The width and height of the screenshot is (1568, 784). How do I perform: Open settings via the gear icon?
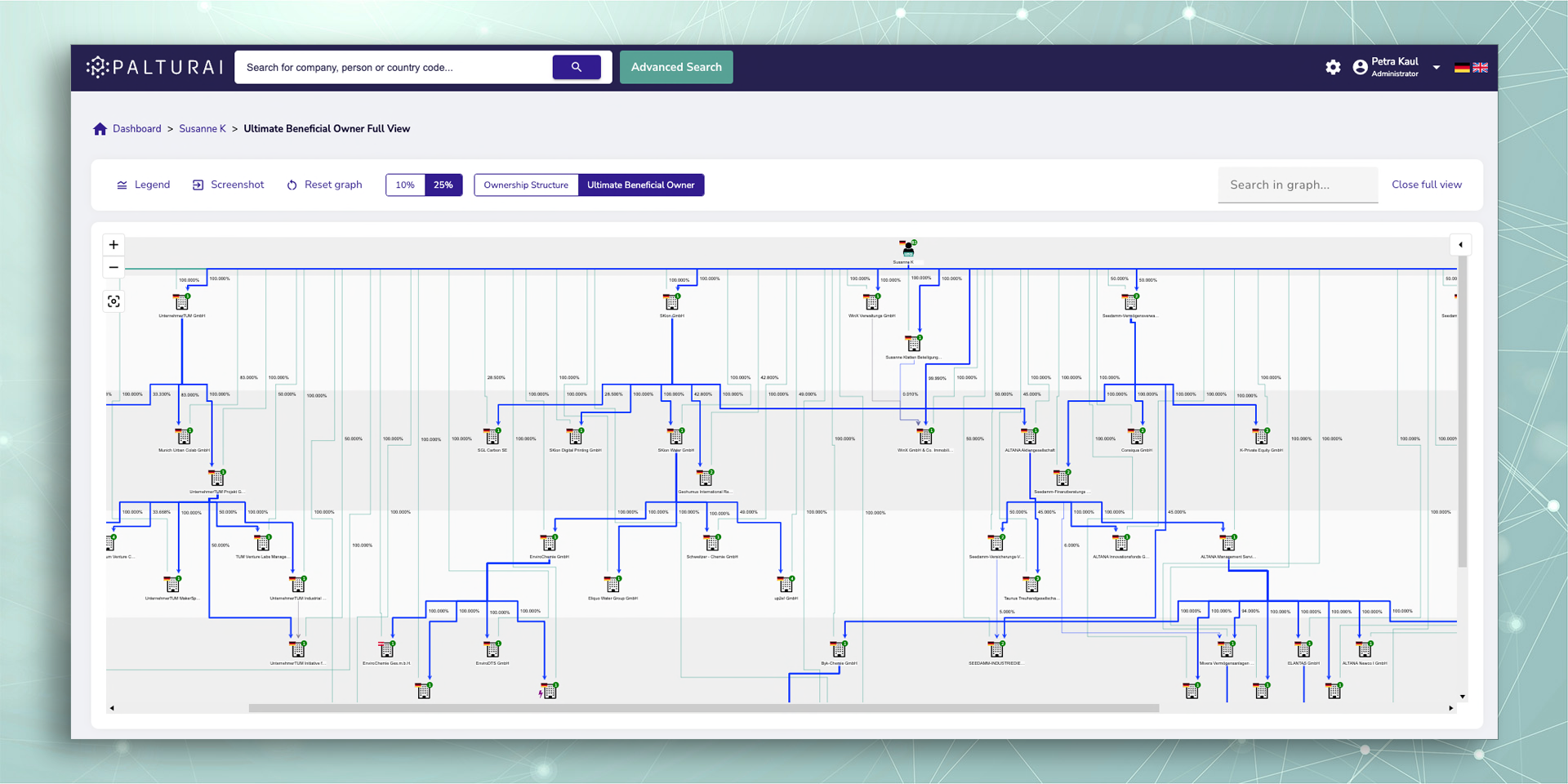(x=1333, y=67)
